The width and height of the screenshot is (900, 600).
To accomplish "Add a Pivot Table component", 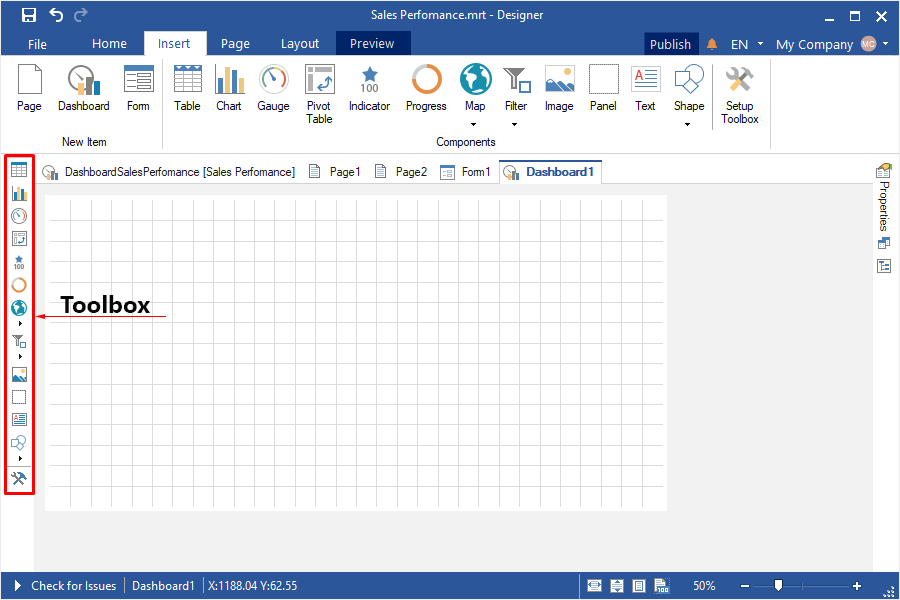I will pyautogui.click(x=319, y=93).
